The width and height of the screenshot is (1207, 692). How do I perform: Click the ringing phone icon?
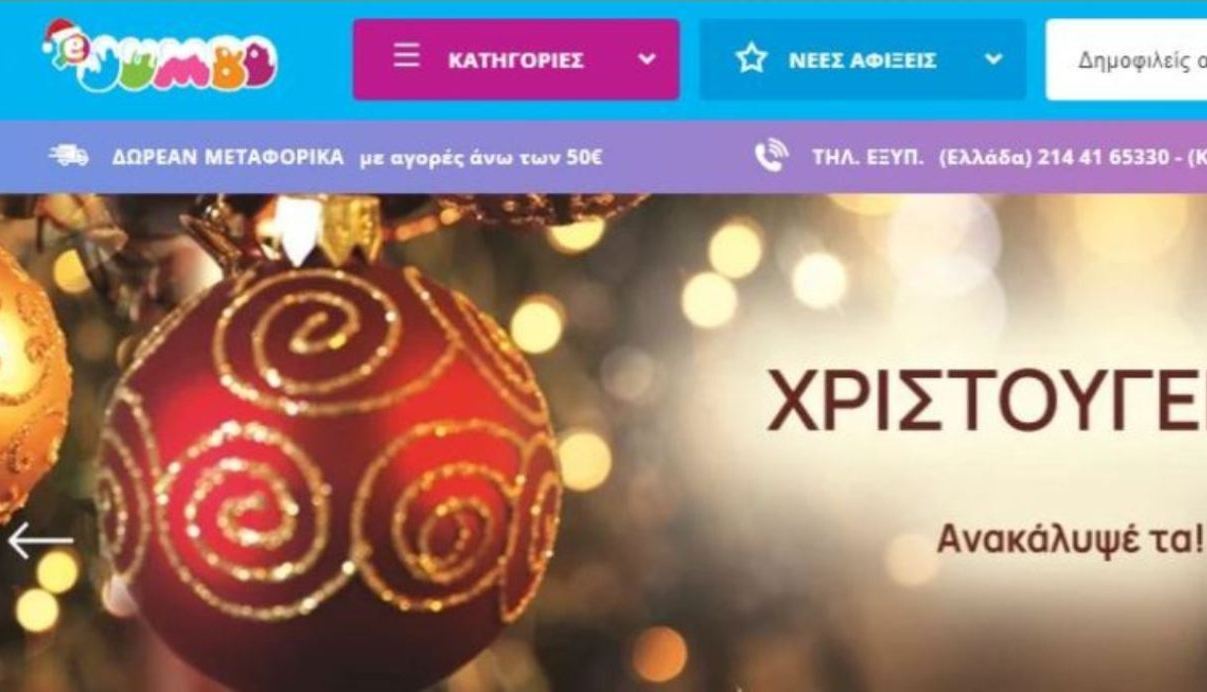click(x=771, y=156)
